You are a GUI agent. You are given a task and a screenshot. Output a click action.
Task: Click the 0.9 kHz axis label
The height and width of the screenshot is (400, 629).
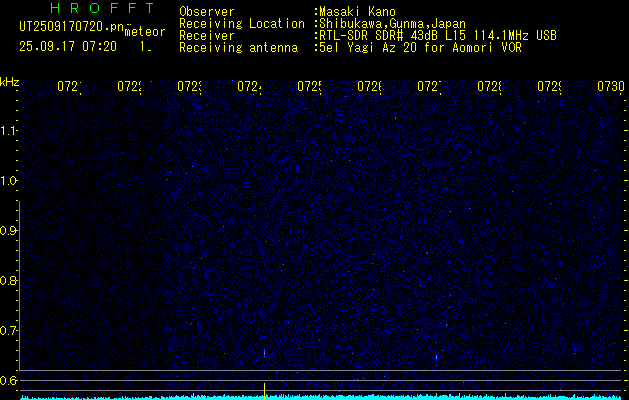[x=8, y=231]
